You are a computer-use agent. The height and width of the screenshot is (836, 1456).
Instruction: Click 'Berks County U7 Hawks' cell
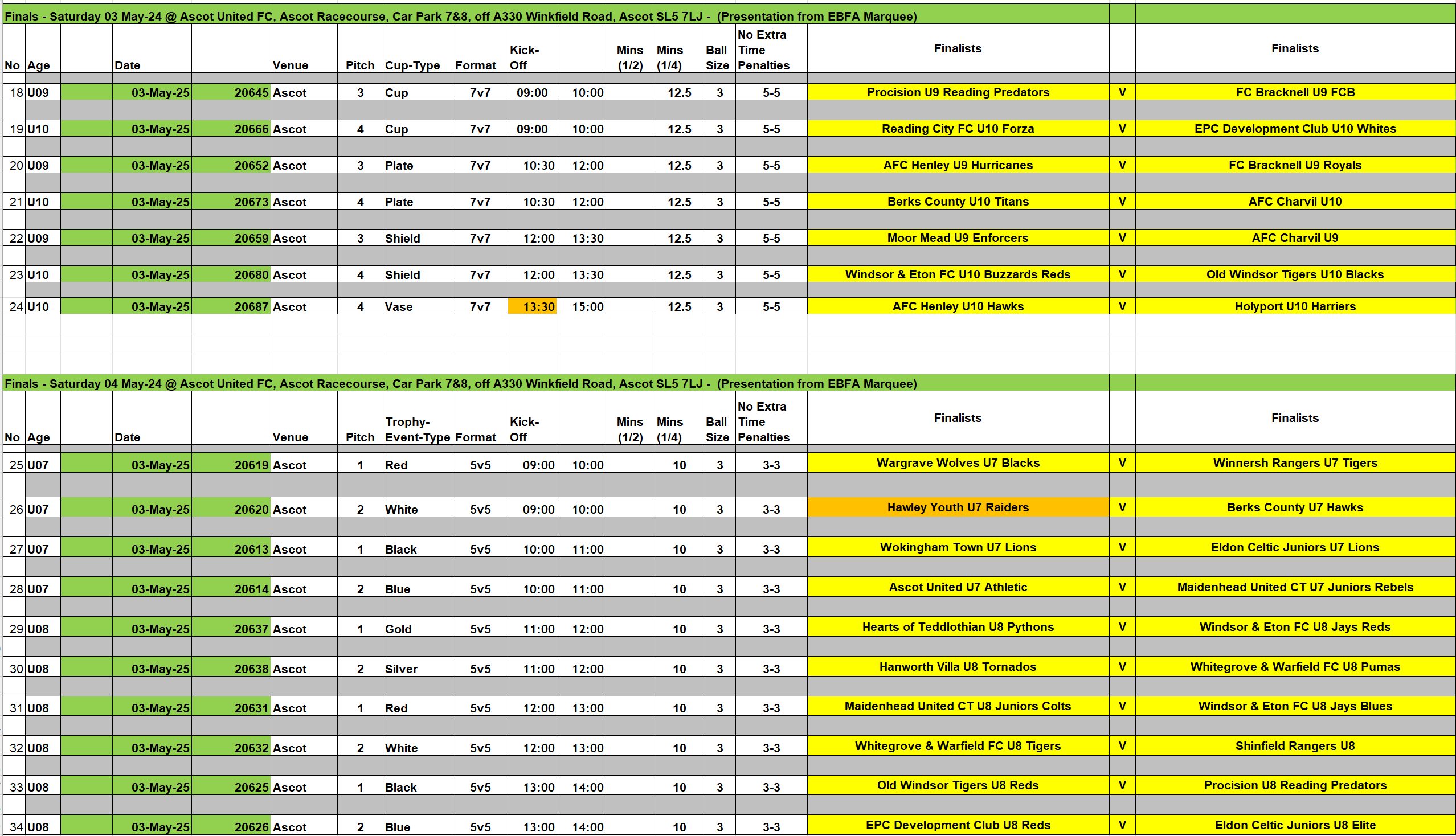(1295, 507)
